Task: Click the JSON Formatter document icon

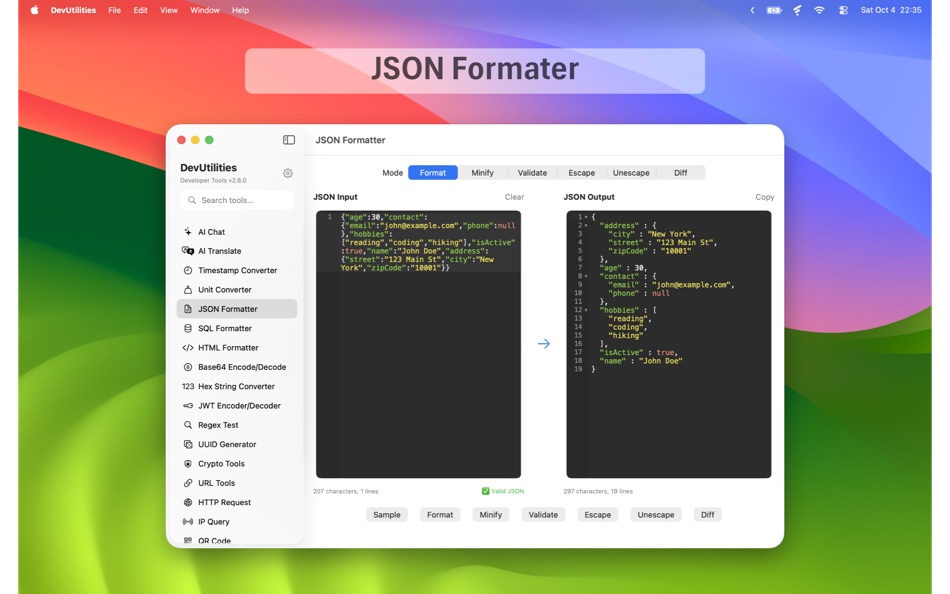Action: point(188,309)
